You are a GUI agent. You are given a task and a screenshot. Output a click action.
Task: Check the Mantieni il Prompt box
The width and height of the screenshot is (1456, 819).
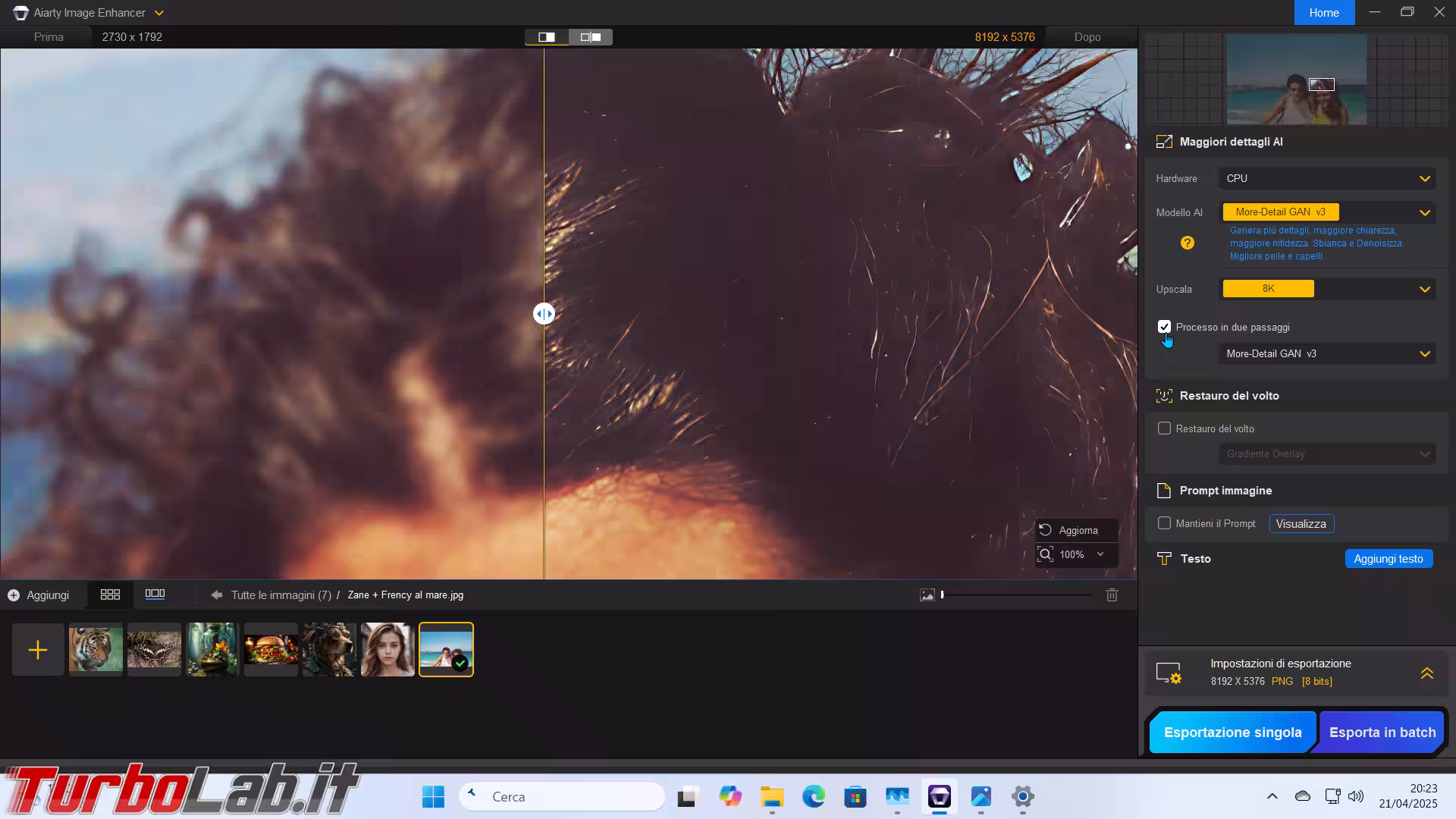pos(1164,523)
